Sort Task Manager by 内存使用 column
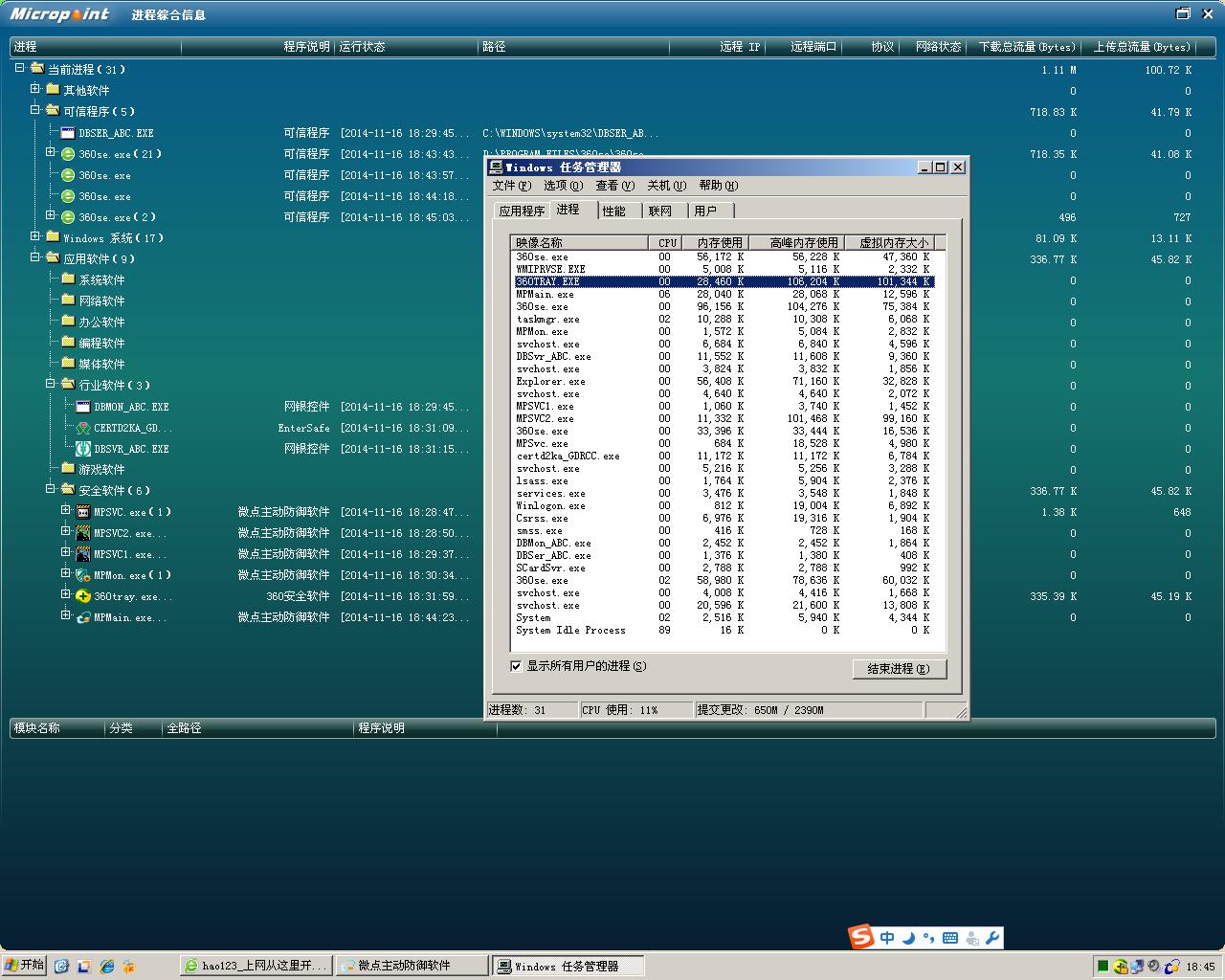This screenshot has width=1225, height=980. 716,243
